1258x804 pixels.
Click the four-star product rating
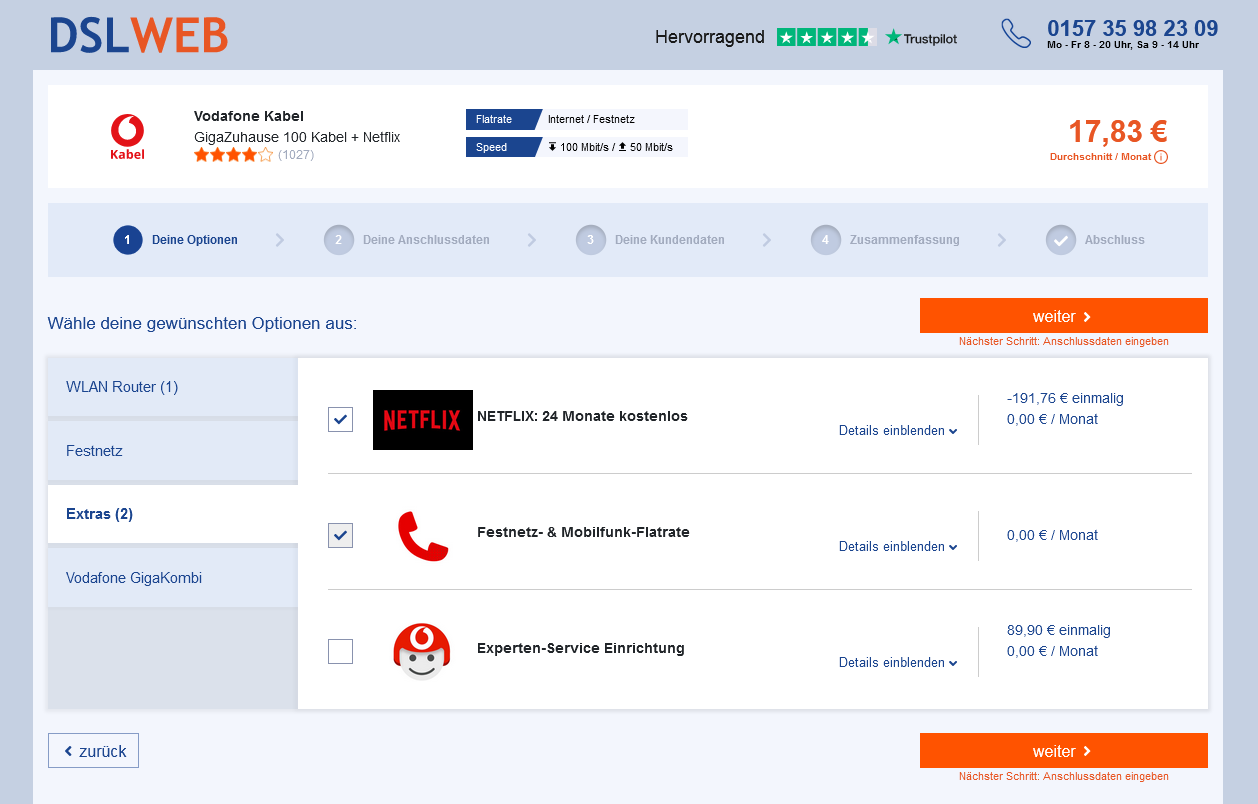[232, 154]
